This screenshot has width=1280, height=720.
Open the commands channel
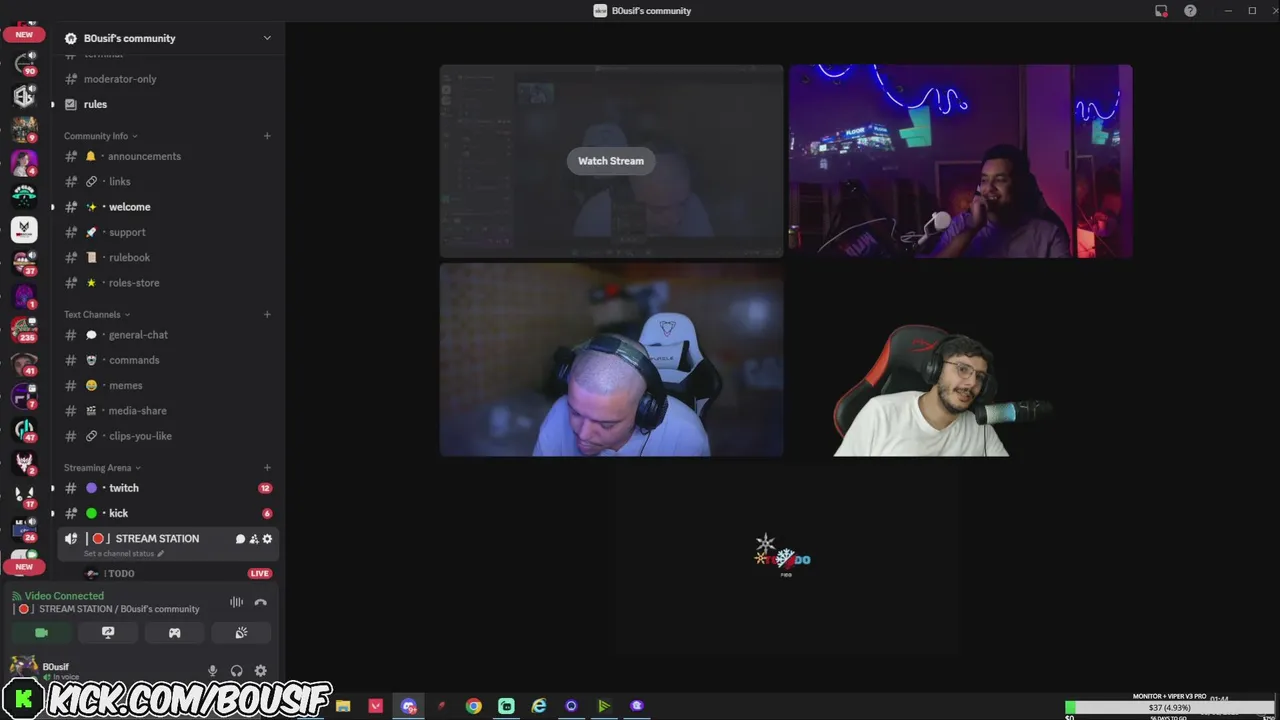(x=168, y=360)
